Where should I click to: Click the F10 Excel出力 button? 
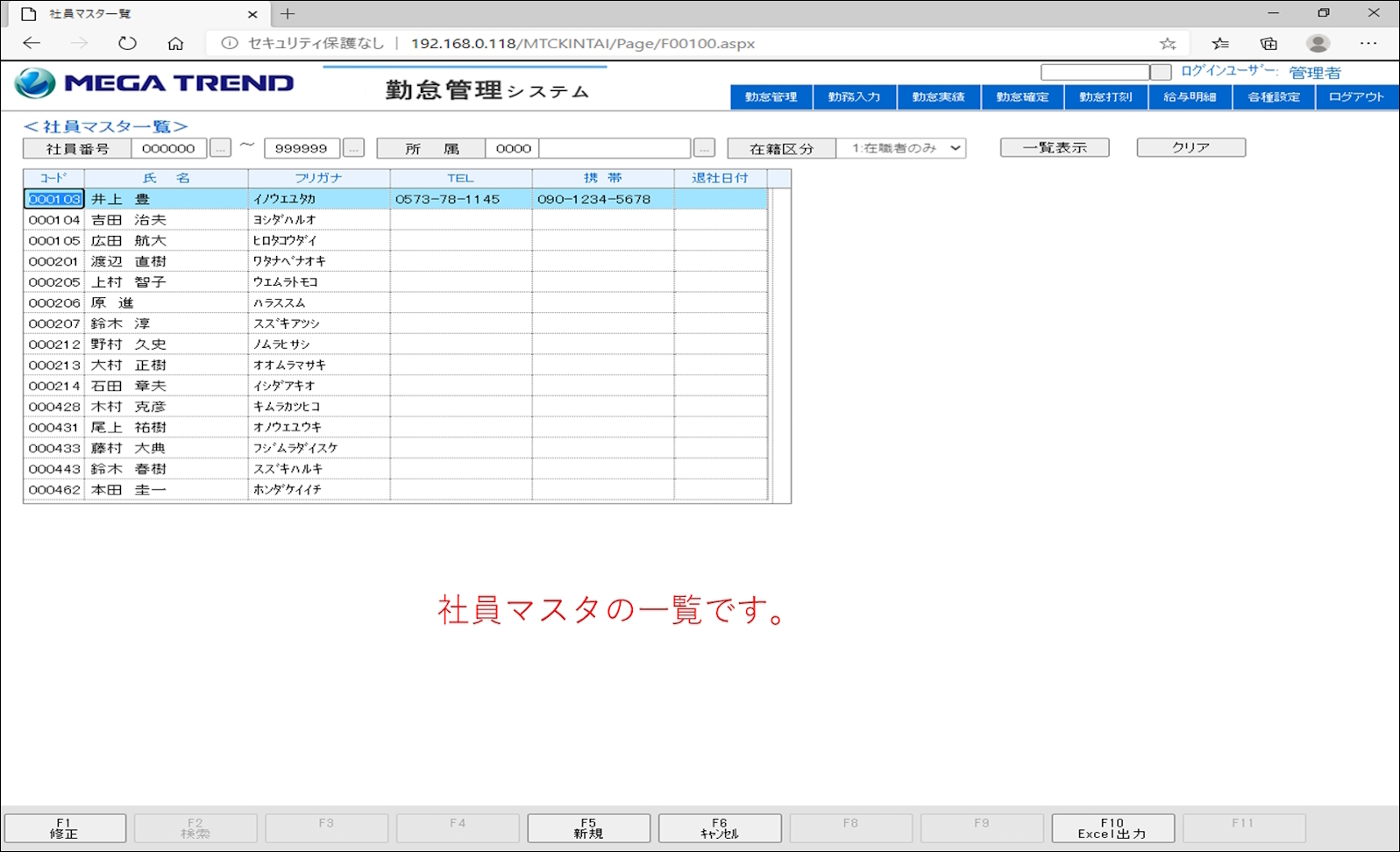pos(1112,828)
